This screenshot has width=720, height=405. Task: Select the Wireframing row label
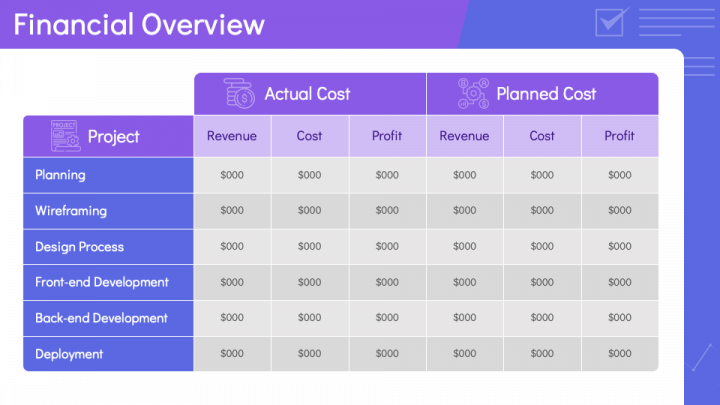[71, 211]
